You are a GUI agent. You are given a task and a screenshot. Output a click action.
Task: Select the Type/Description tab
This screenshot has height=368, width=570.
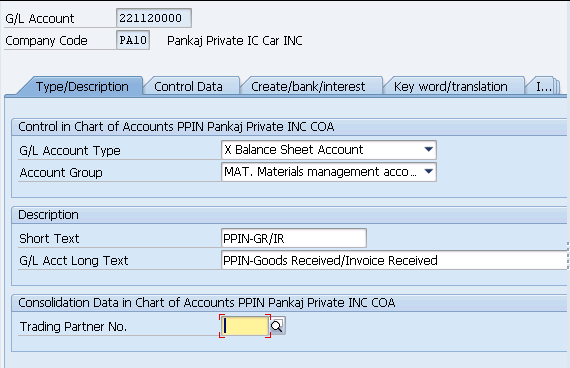tap(82, 87)
